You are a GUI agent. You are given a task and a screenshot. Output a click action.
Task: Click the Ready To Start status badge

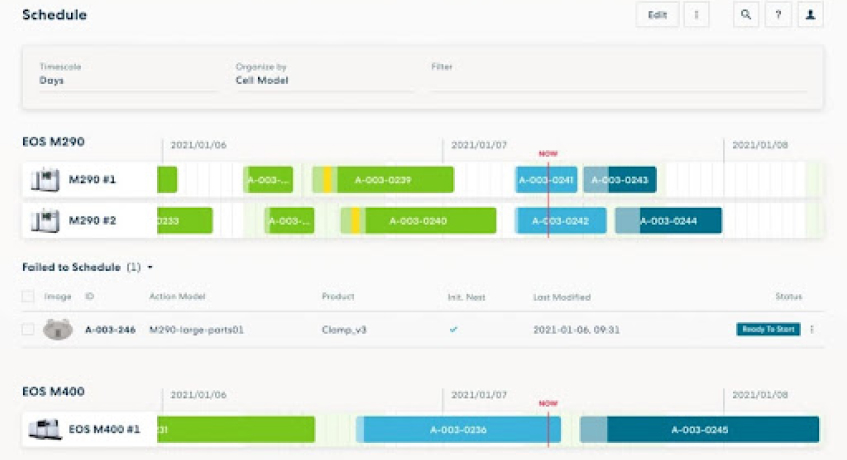coord(768,329)
